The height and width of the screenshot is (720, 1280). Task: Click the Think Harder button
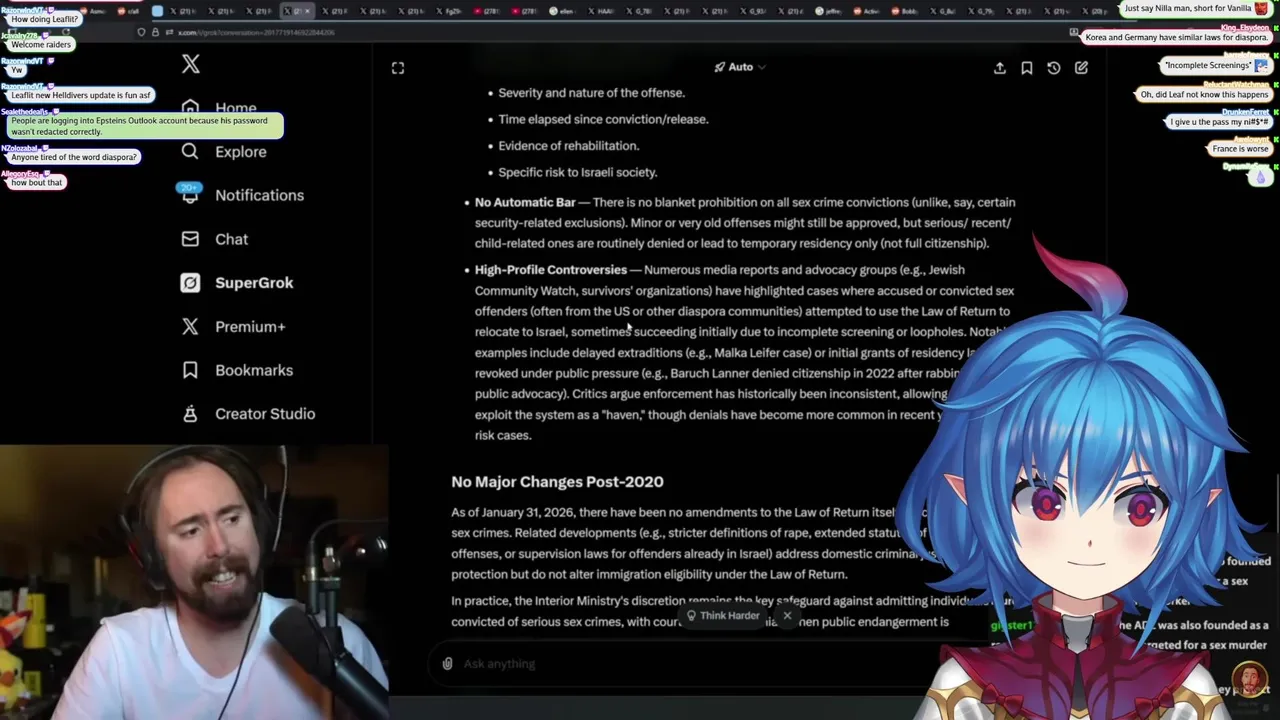pyautogui.click(x=723, y=615)
